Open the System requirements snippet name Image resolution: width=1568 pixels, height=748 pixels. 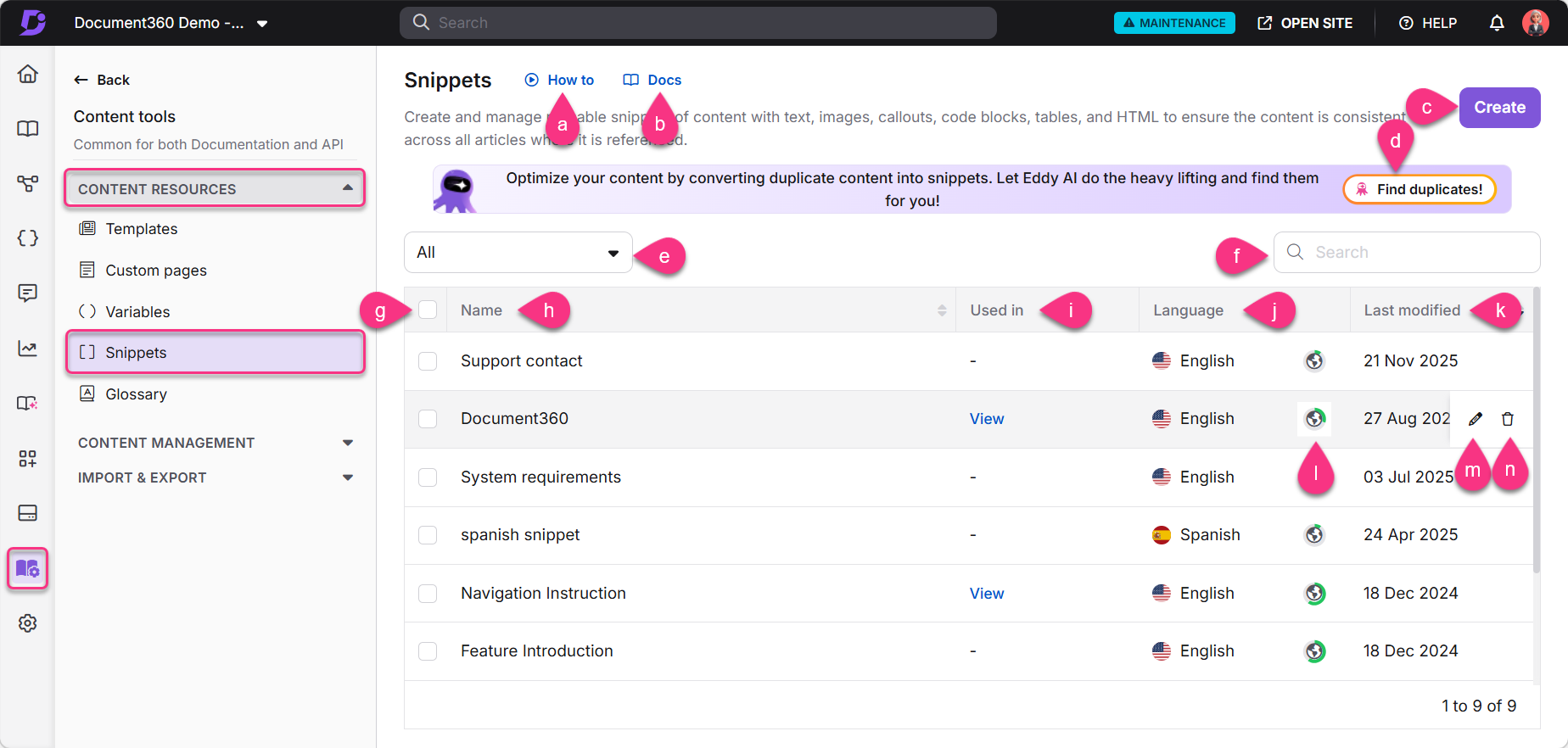tap(540, 477)
